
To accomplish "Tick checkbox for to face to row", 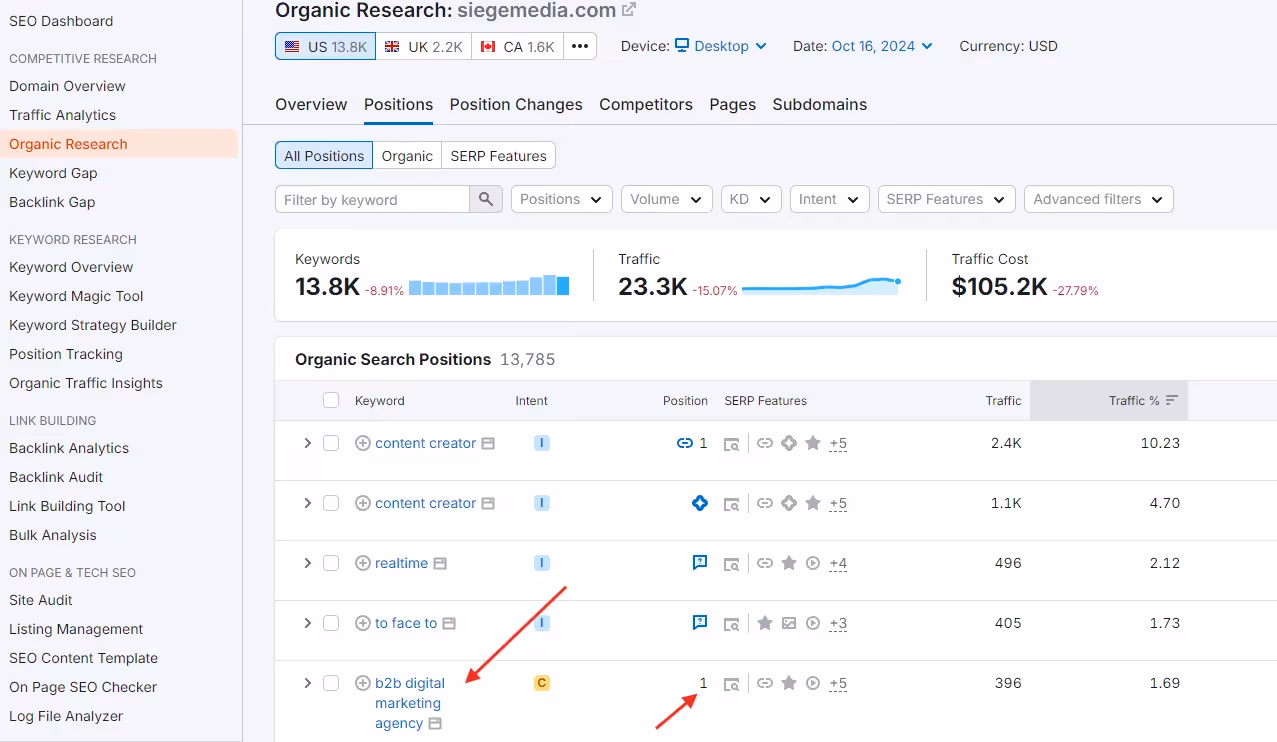I will (331, 623).
